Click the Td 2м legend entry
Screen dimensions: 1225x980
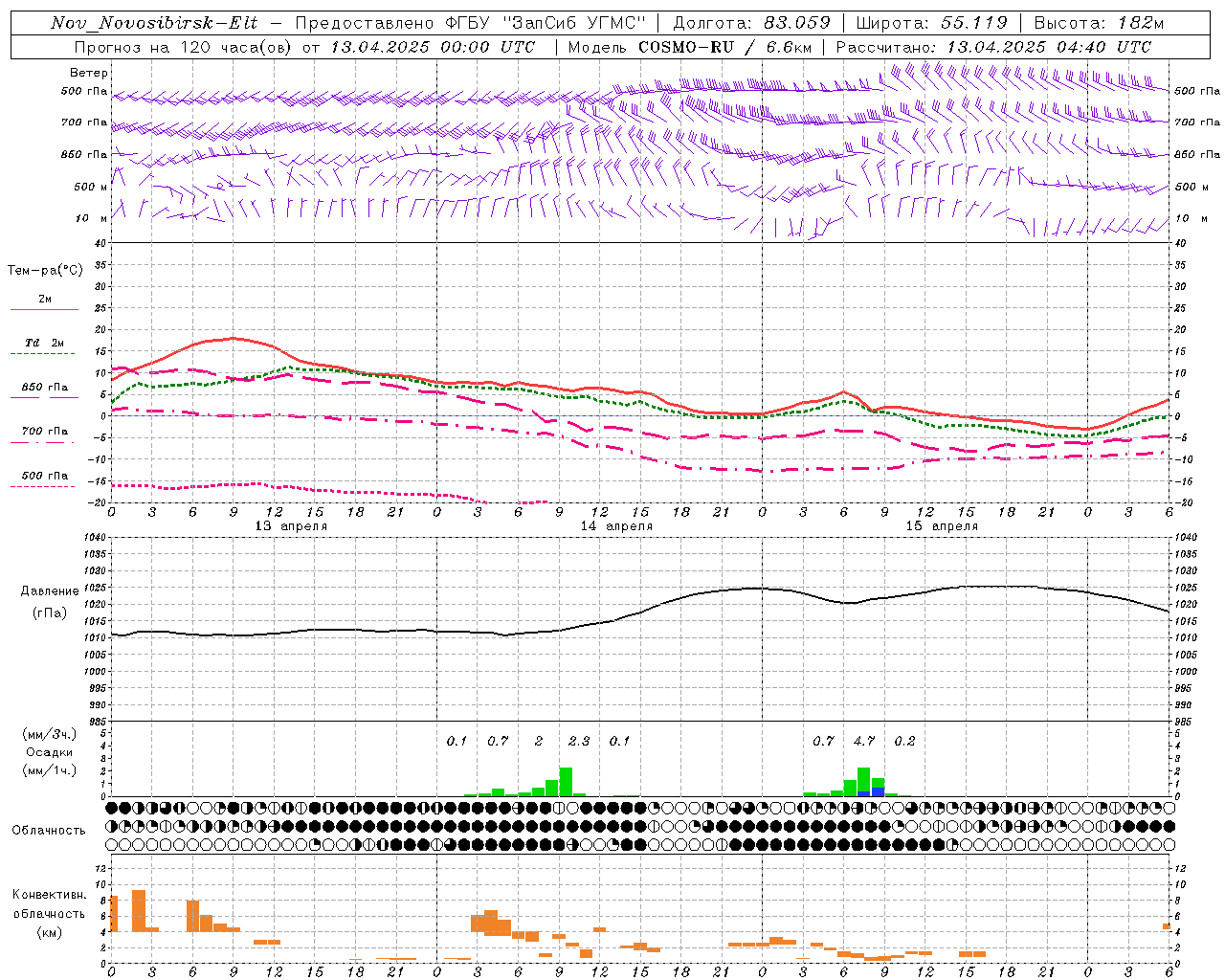tap(44, 343)
